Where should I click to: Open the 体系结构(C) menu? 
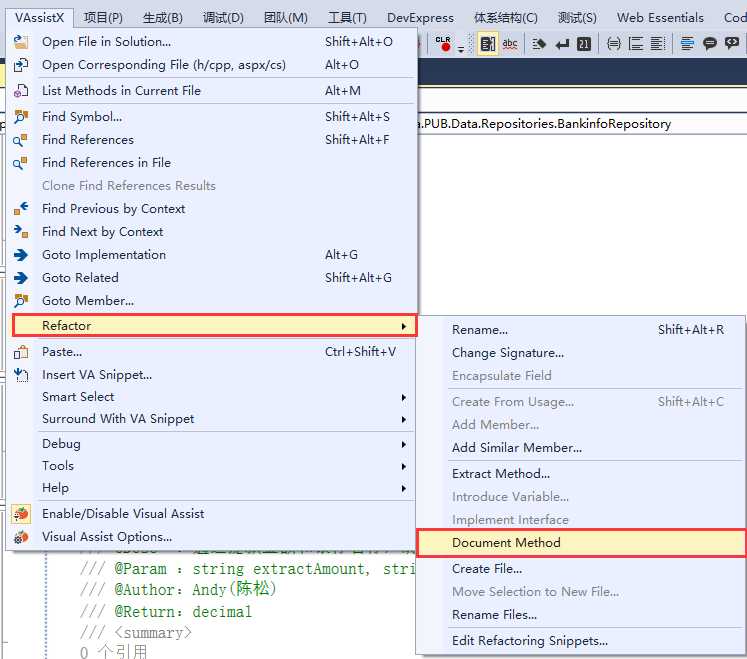[x=505, y=18]
